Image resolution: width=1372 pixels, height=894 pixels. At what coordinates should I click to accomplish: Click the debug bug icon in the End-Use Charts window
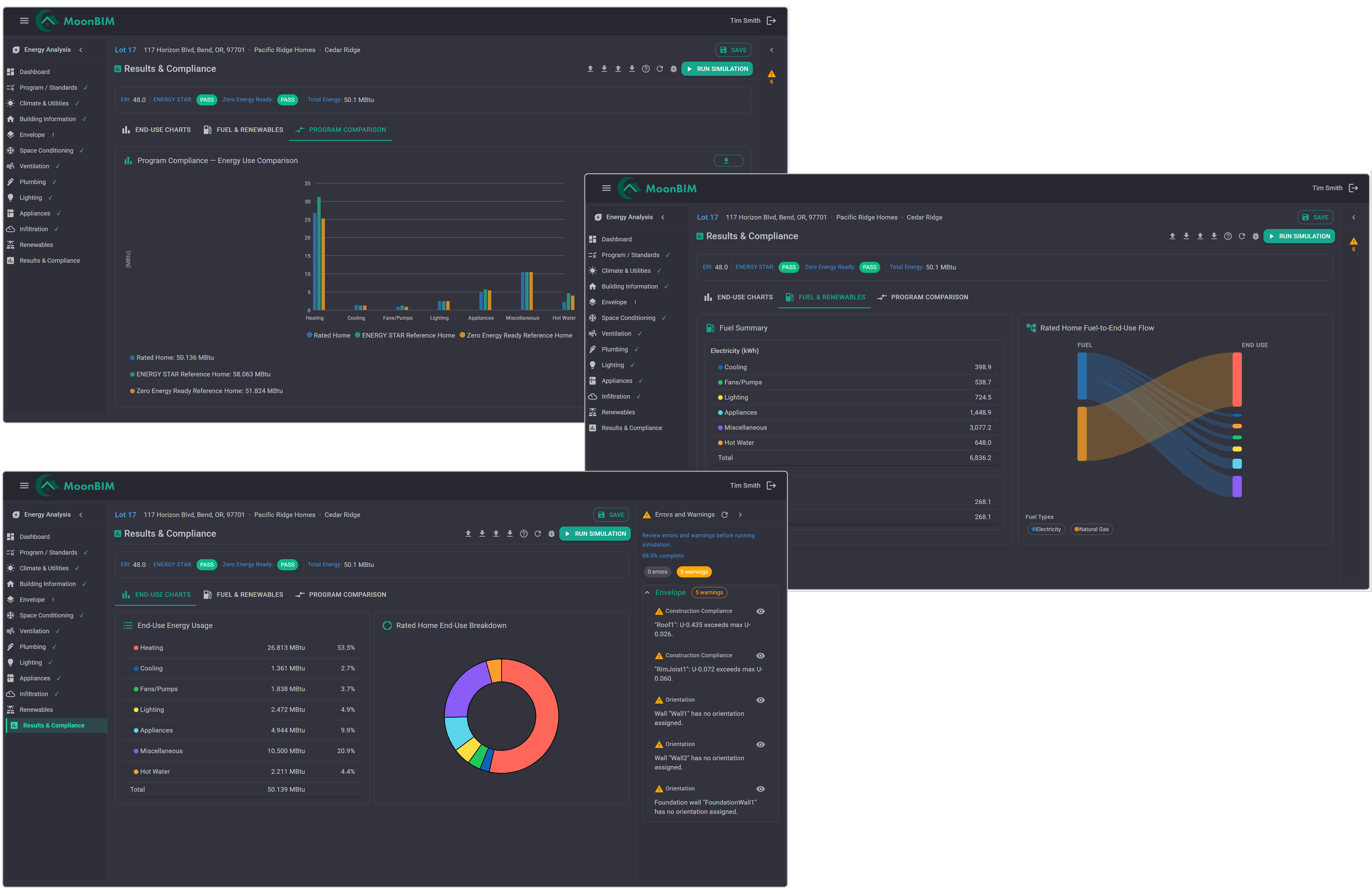tap(551, 534)
